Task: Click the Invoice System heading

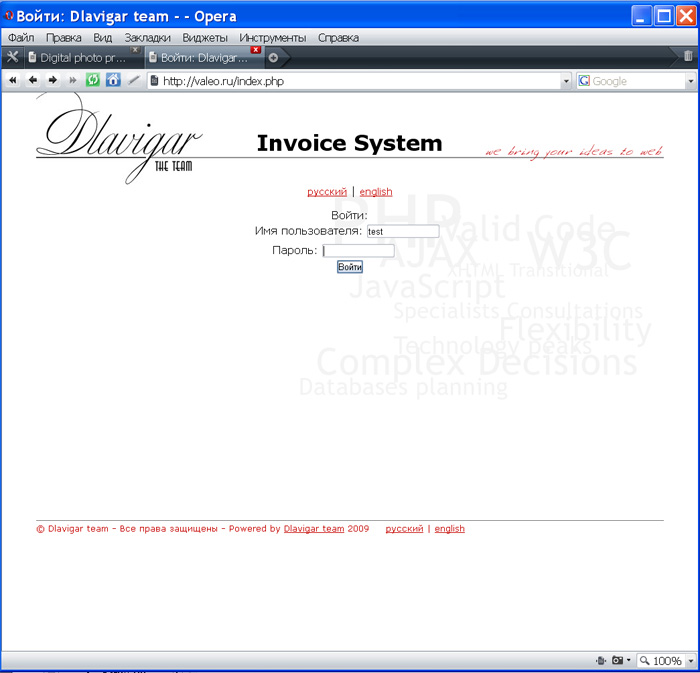Action: coord(350,143)
